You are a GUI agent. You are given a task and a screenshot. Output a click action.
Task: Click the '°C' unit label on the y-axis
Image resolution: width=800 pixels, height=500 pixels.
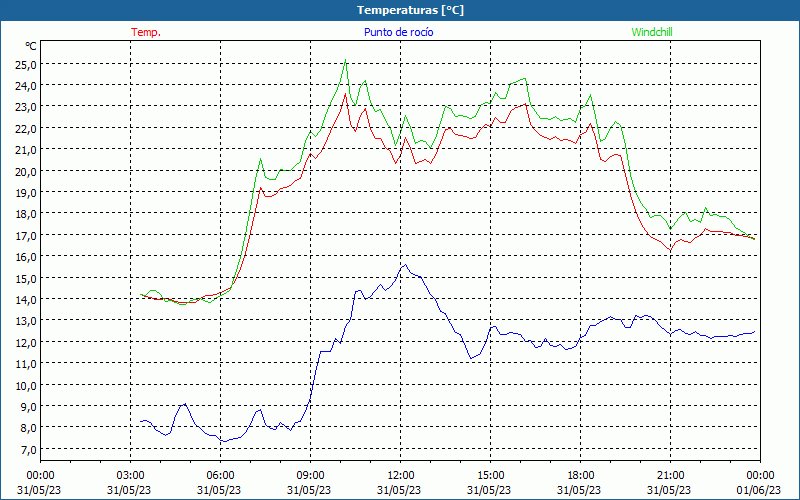pyautogui.click(x=31, y=46)
